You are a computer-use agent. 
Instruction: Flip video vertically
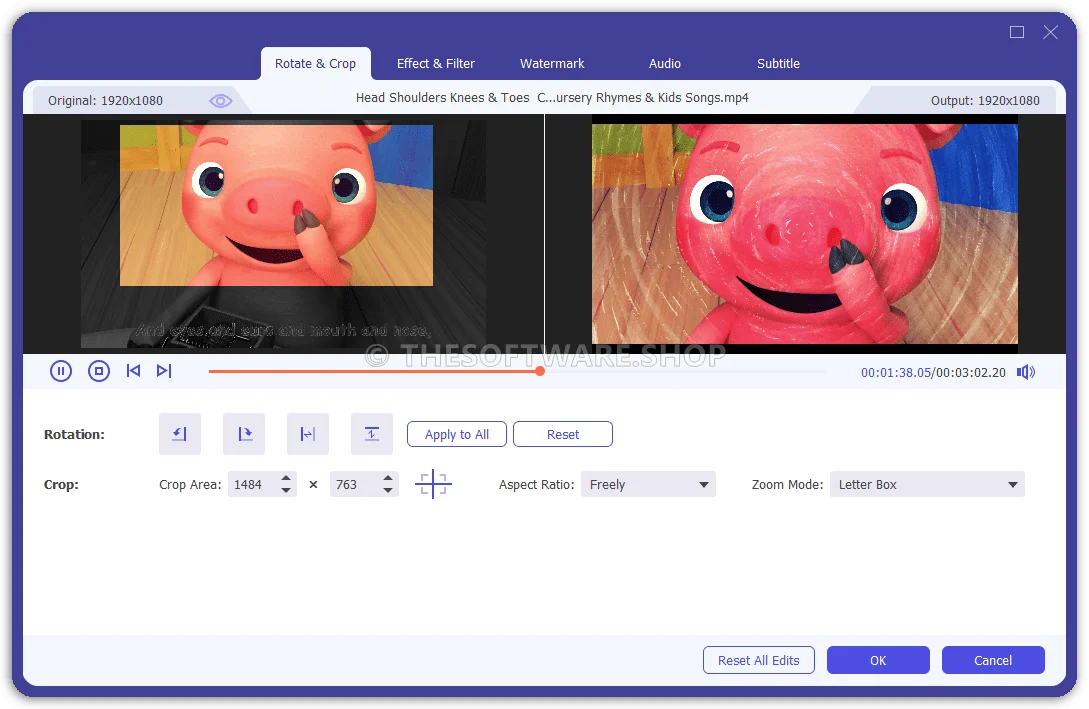(x=372, y=434)
